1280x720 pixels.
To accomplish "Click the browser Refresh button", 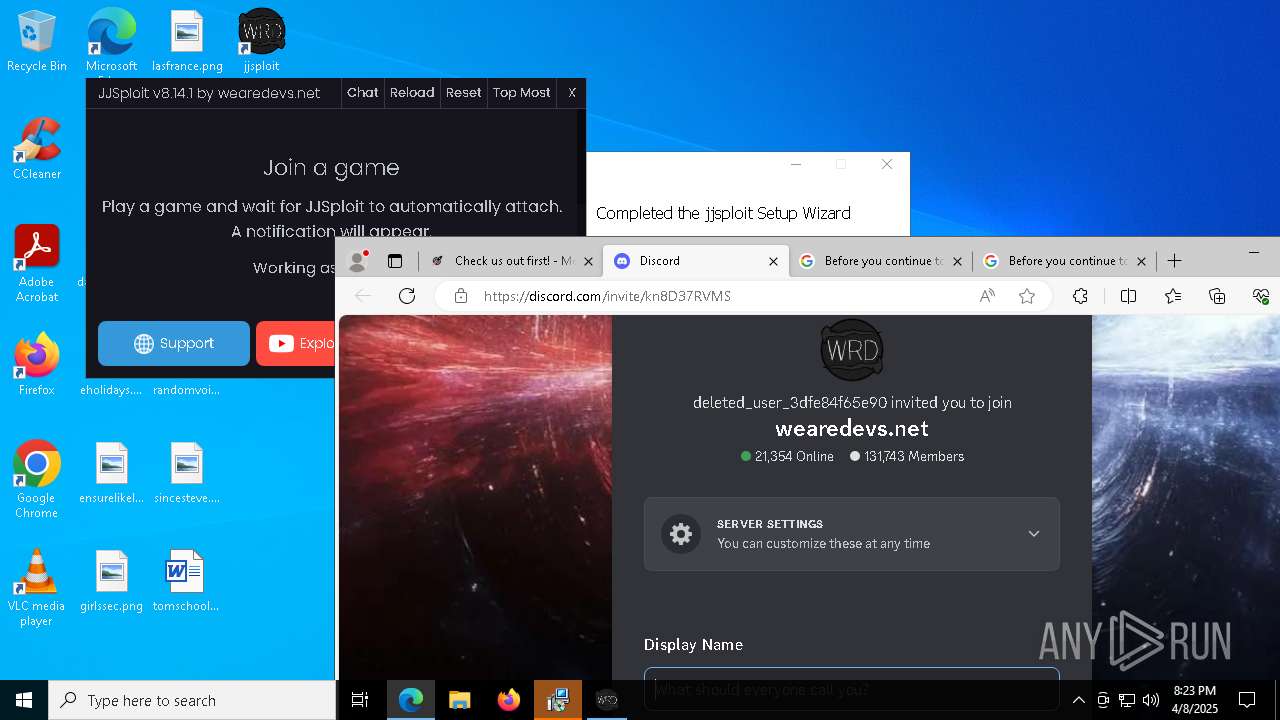I will pos(406,296).
